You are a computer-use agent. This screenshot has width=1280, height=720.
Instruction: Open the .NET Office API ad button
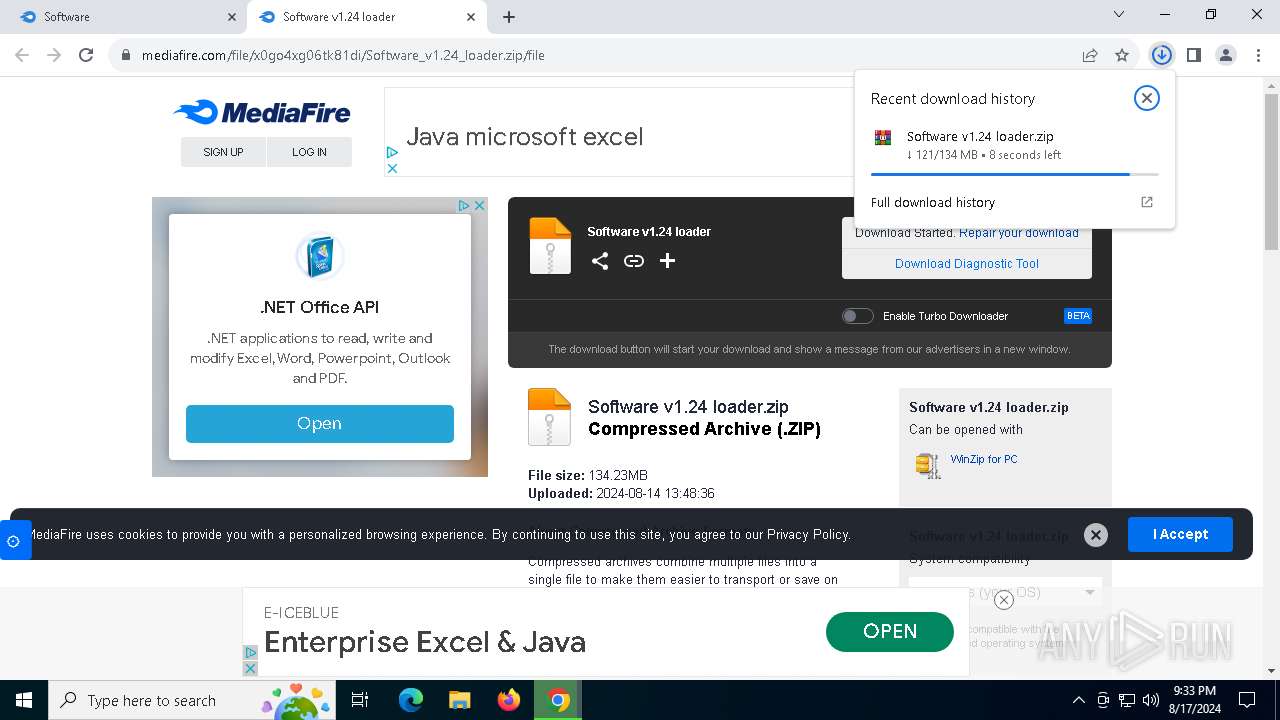click(x=320, y=424)
